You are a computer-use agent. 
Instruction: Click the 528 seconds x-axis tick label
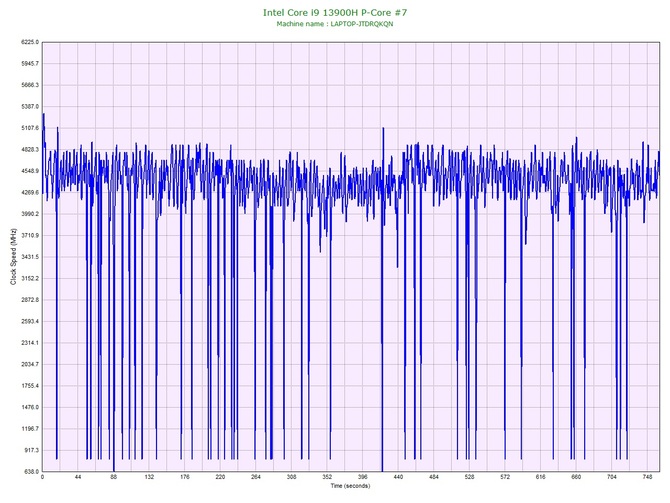coord(469,477)
